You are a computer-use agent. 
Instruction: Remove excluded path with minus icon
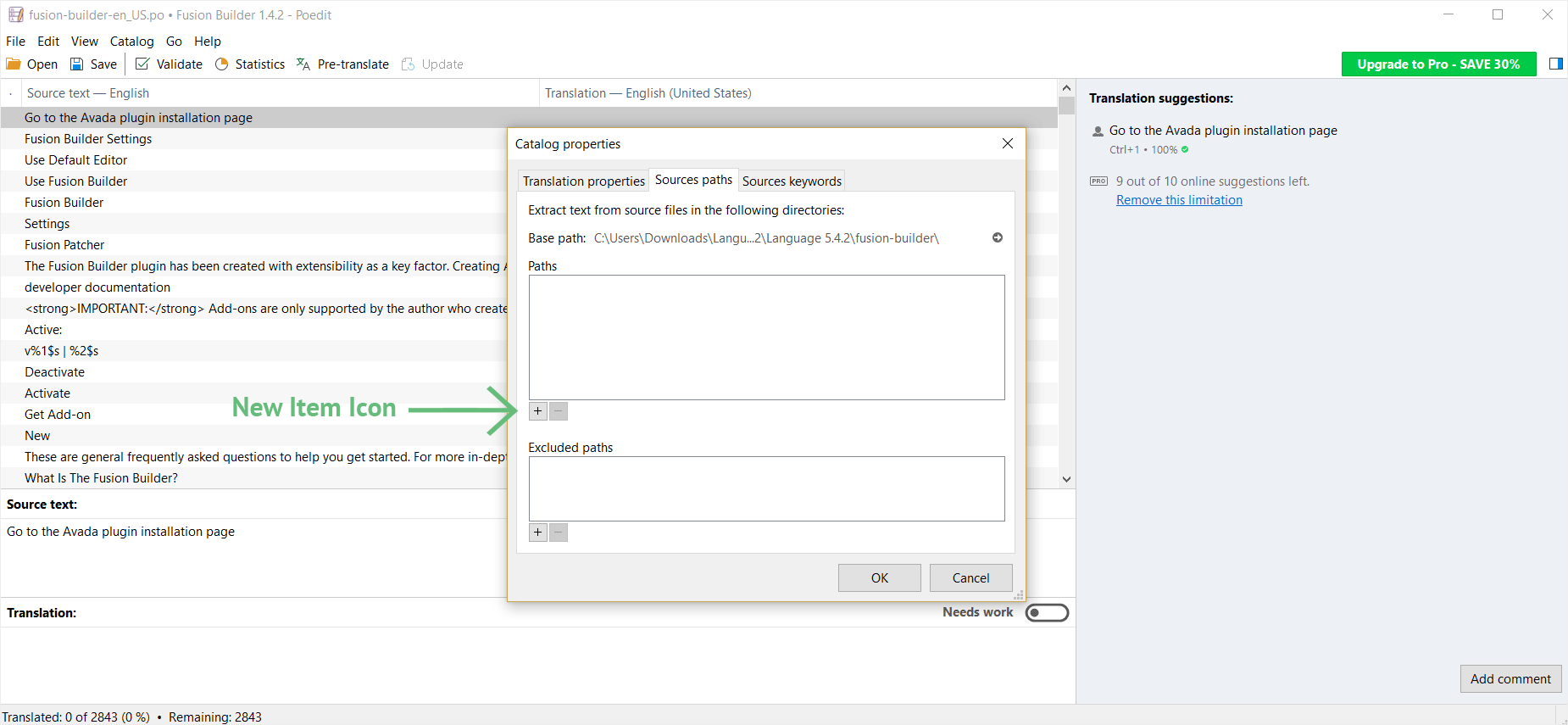click(558, 533)
